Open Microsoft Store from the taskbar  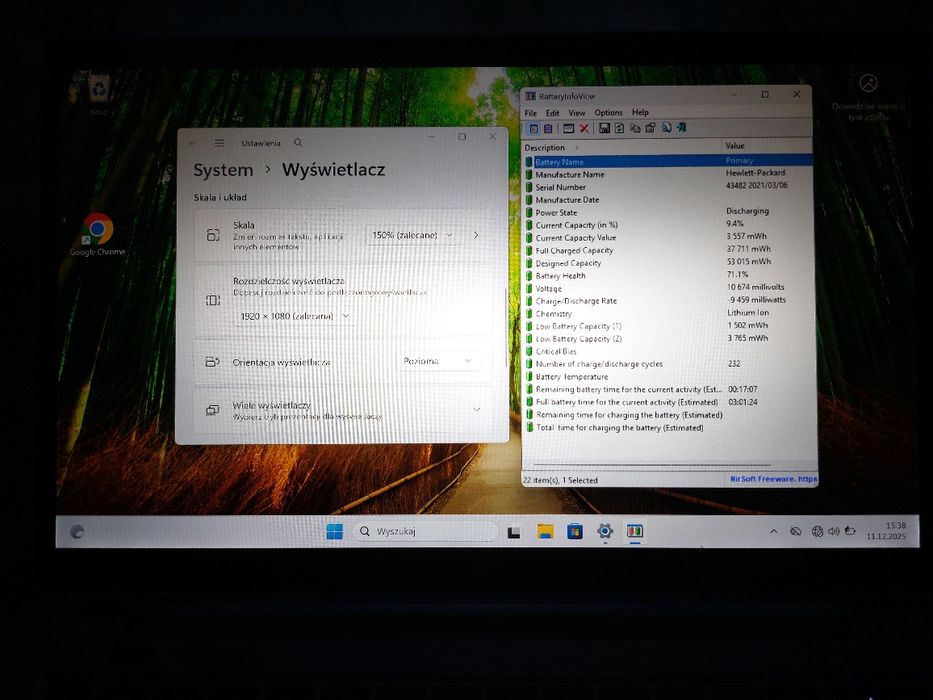pos(575,532)
